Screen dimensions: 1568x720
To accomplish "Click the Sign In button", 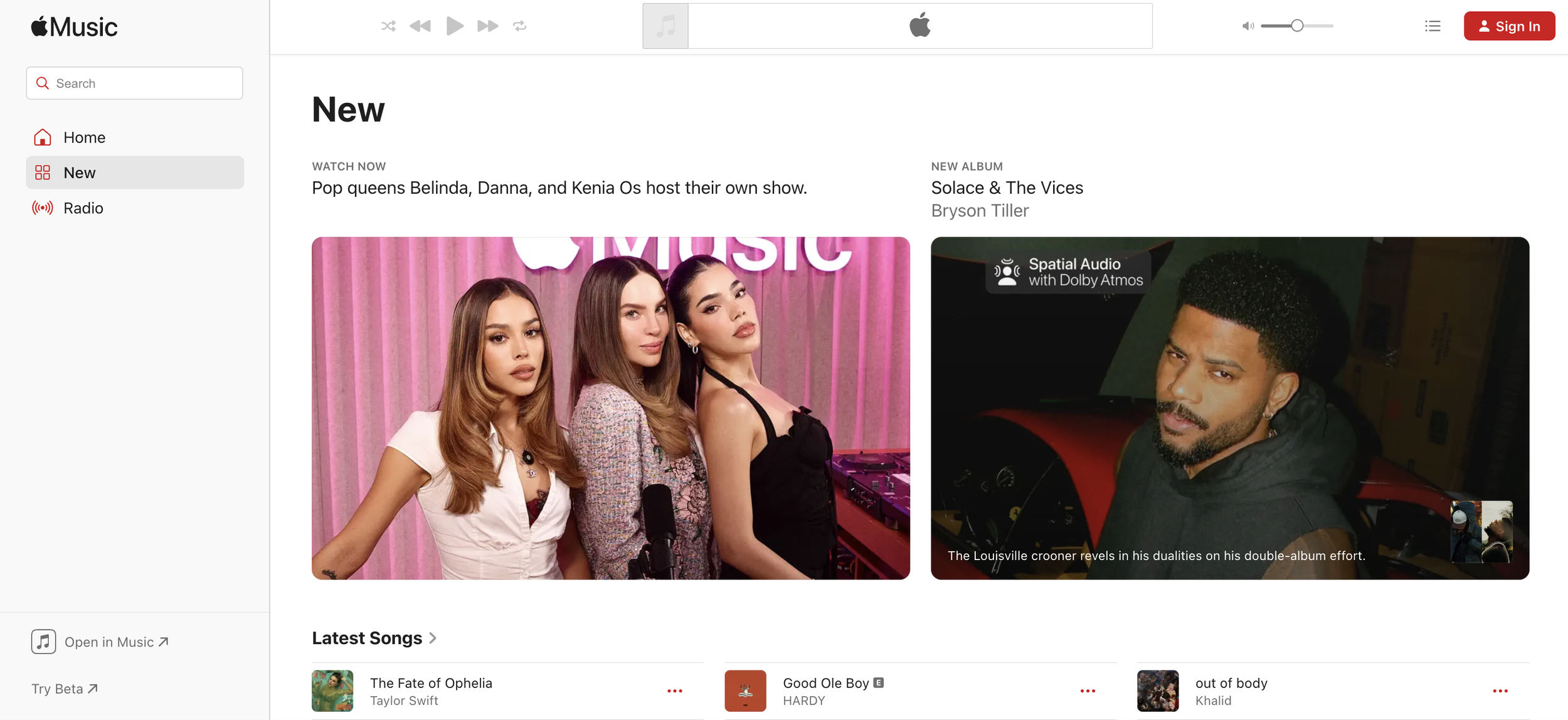I will [1508, 26].
